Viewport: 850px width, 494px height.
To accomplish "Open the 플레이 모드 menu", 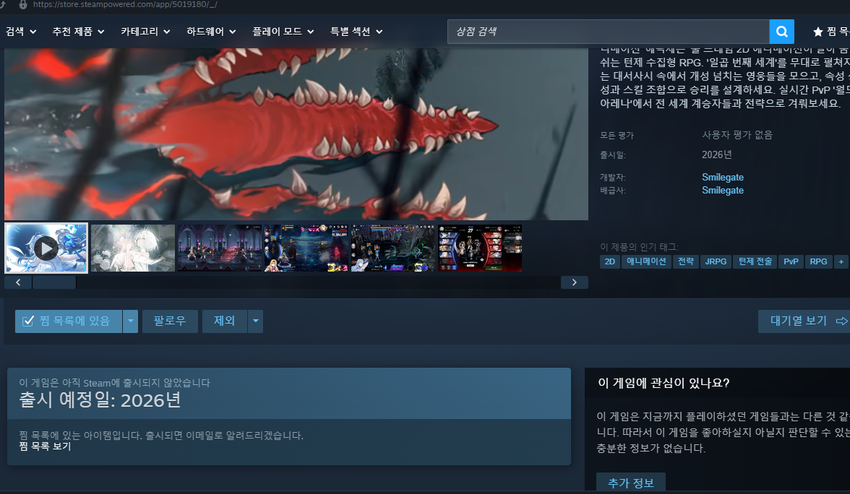I will click(x=282, y=31).
